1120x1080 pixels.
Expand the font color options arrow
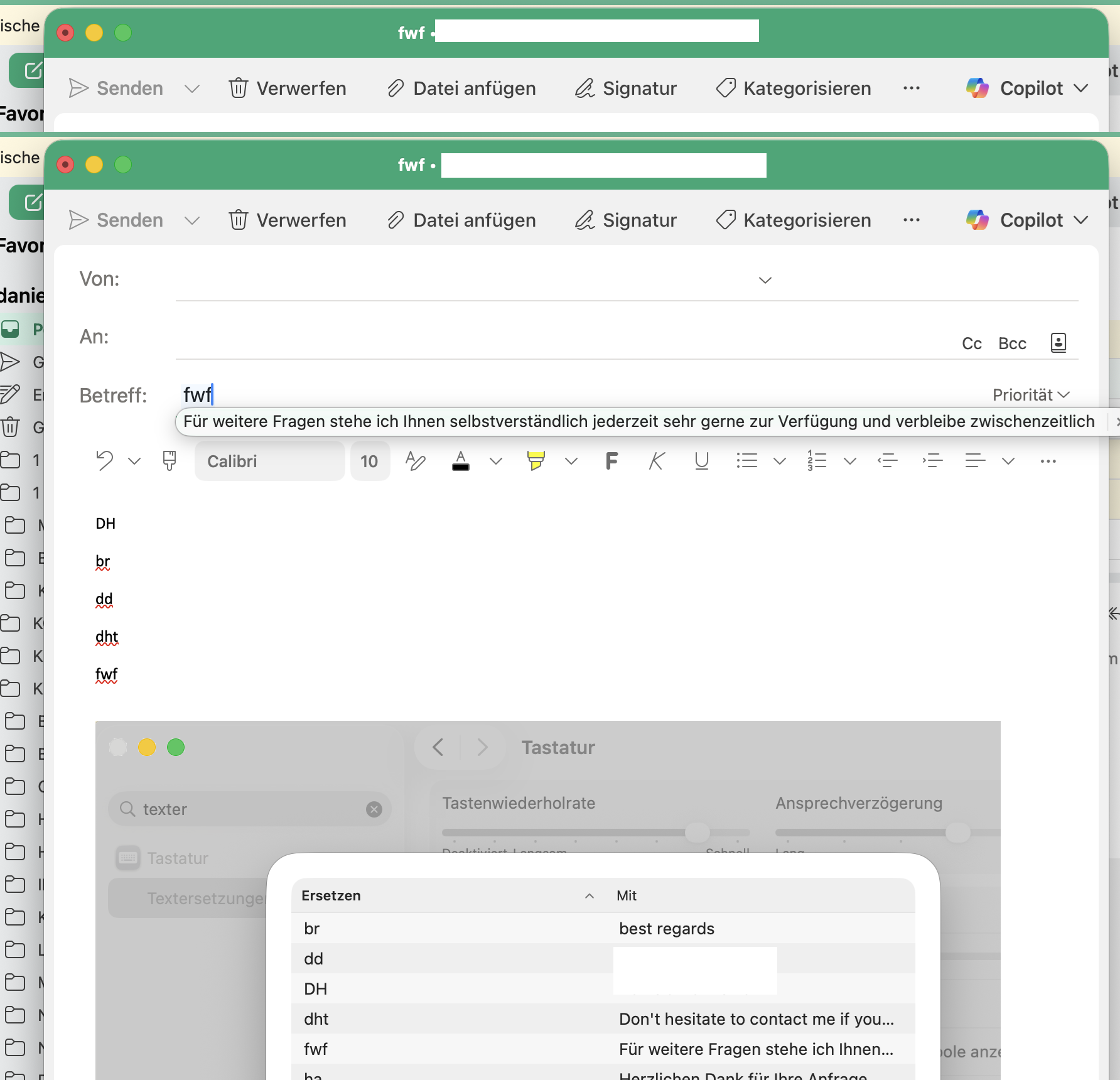point(496,462)
